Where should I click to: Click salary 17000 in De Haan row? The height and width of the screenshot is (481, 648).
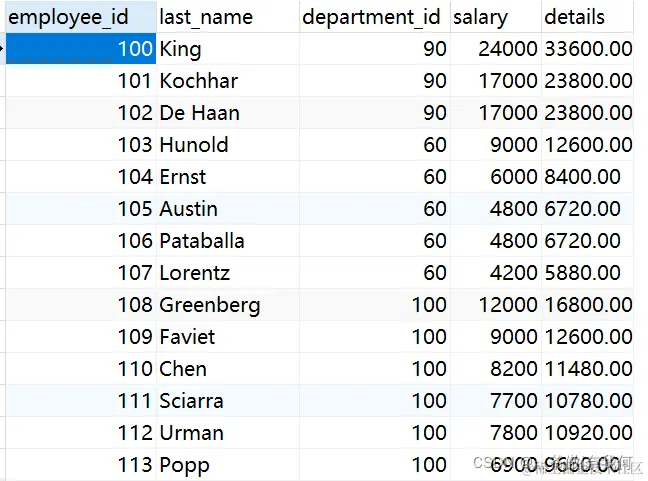496,113
